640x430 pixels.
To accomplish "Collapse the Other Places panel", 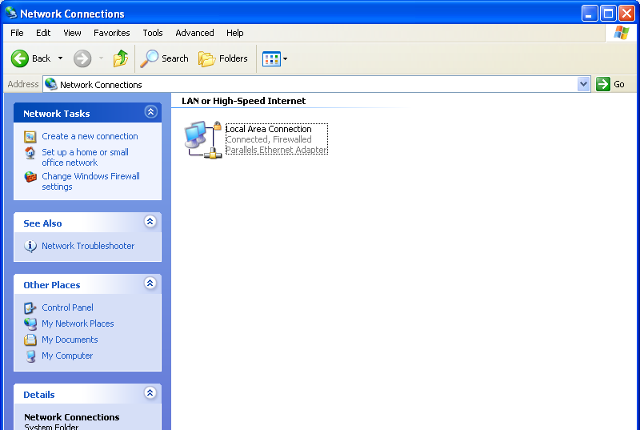I will [150, 284].
